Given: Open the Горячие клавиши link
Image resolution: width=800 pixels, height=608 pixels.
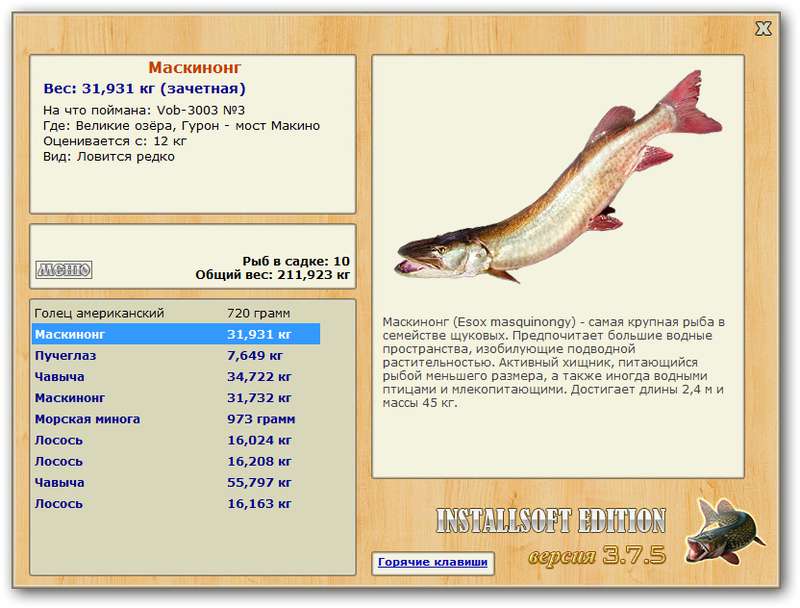Looking at the screenshot, I should coord(433,563).
